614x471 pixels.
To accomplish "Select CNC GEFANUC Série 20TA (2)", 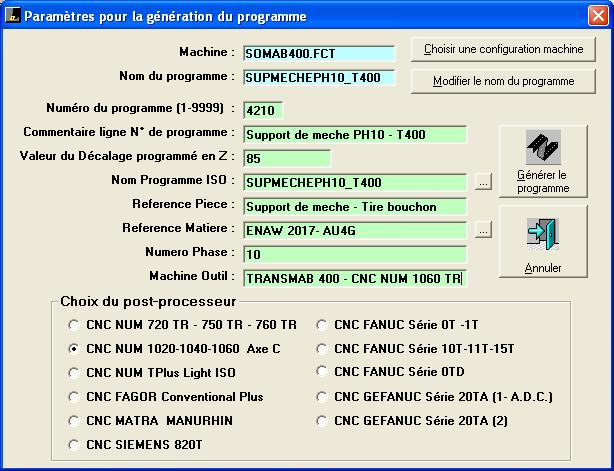I will click(322, 420).
